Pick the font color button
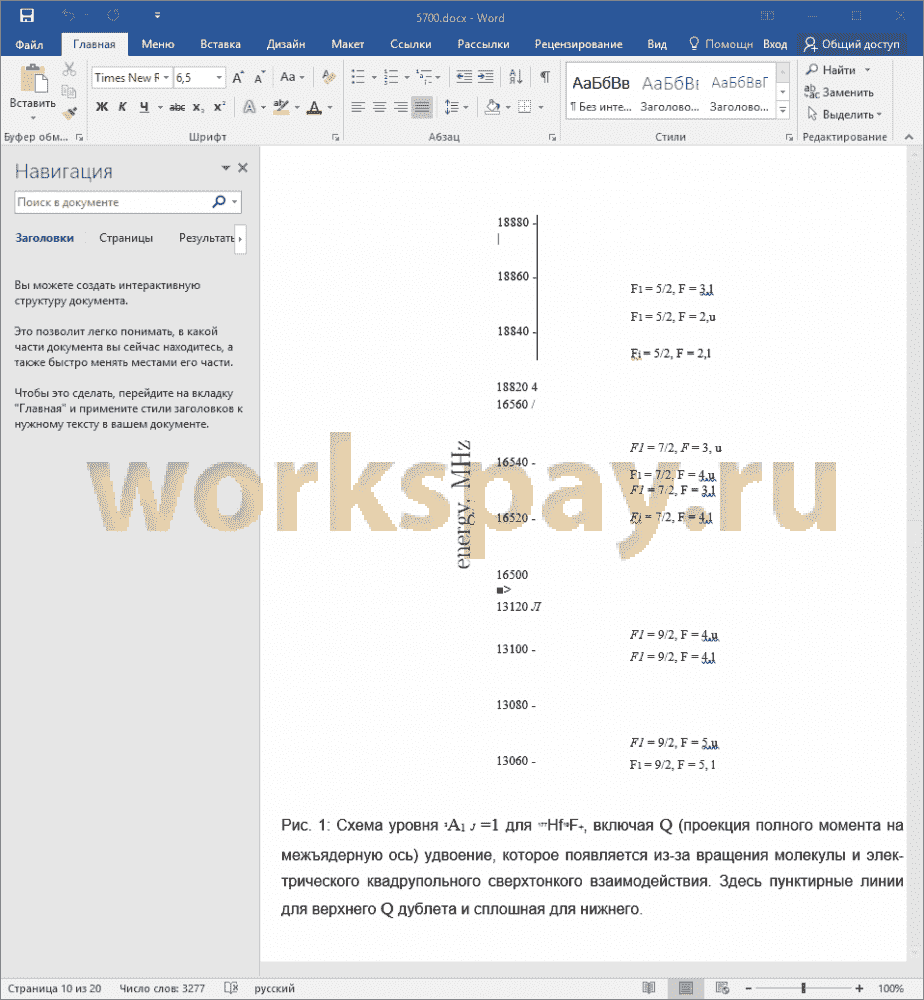This screenshot has height=1000, width=924. 314,107
